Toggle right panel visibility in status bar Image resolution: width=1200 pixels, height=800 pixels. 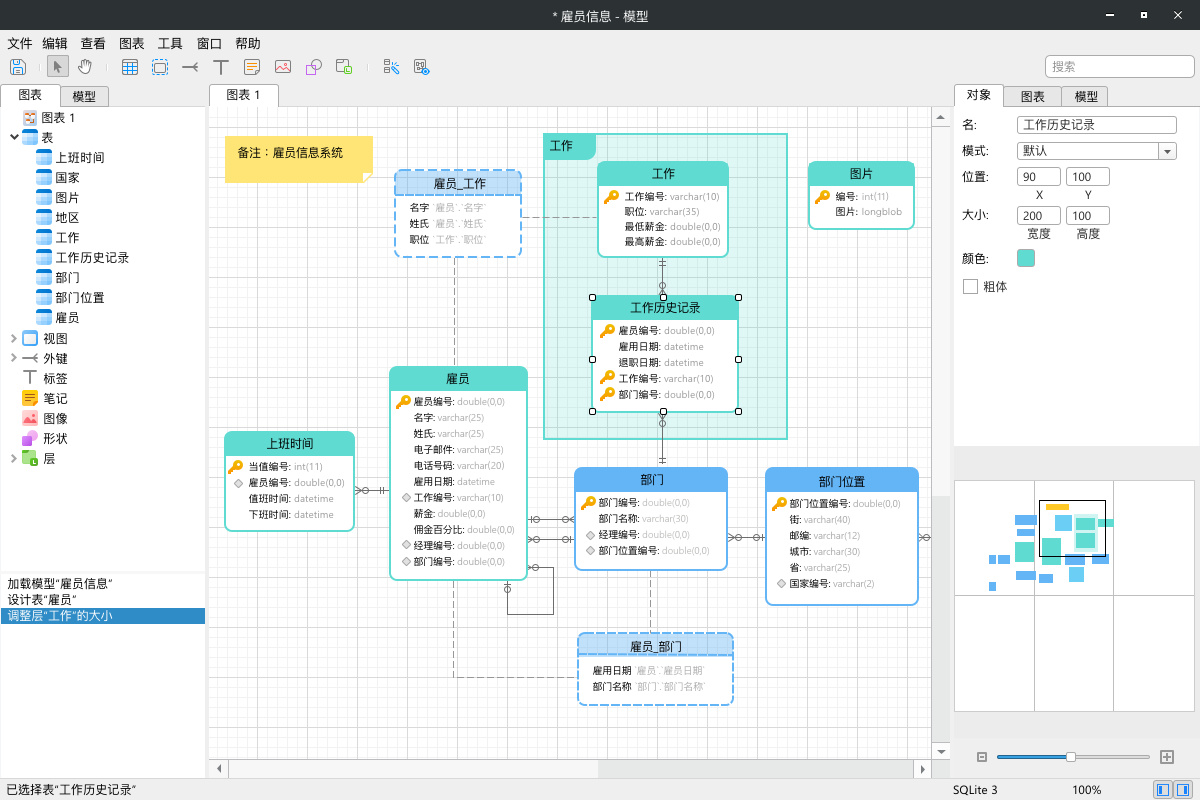tap(1184, 790)
